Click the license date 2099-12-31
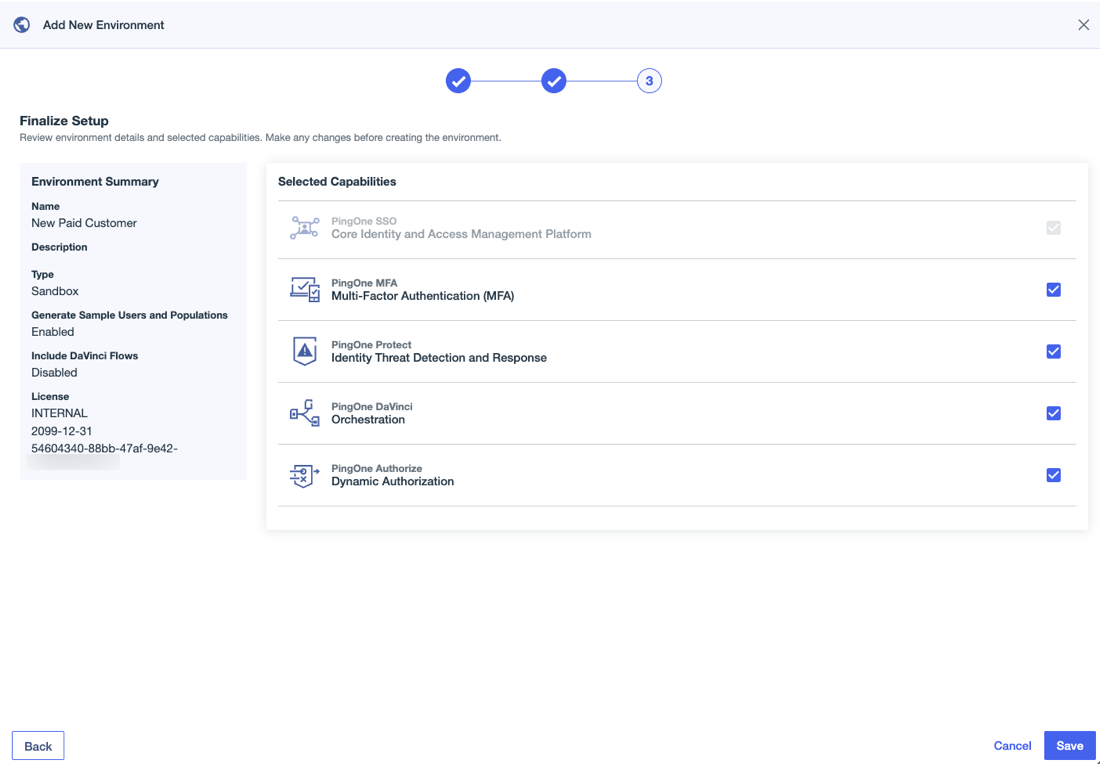1100x764 pixels. pyautogui.click(x=62, y=431)
